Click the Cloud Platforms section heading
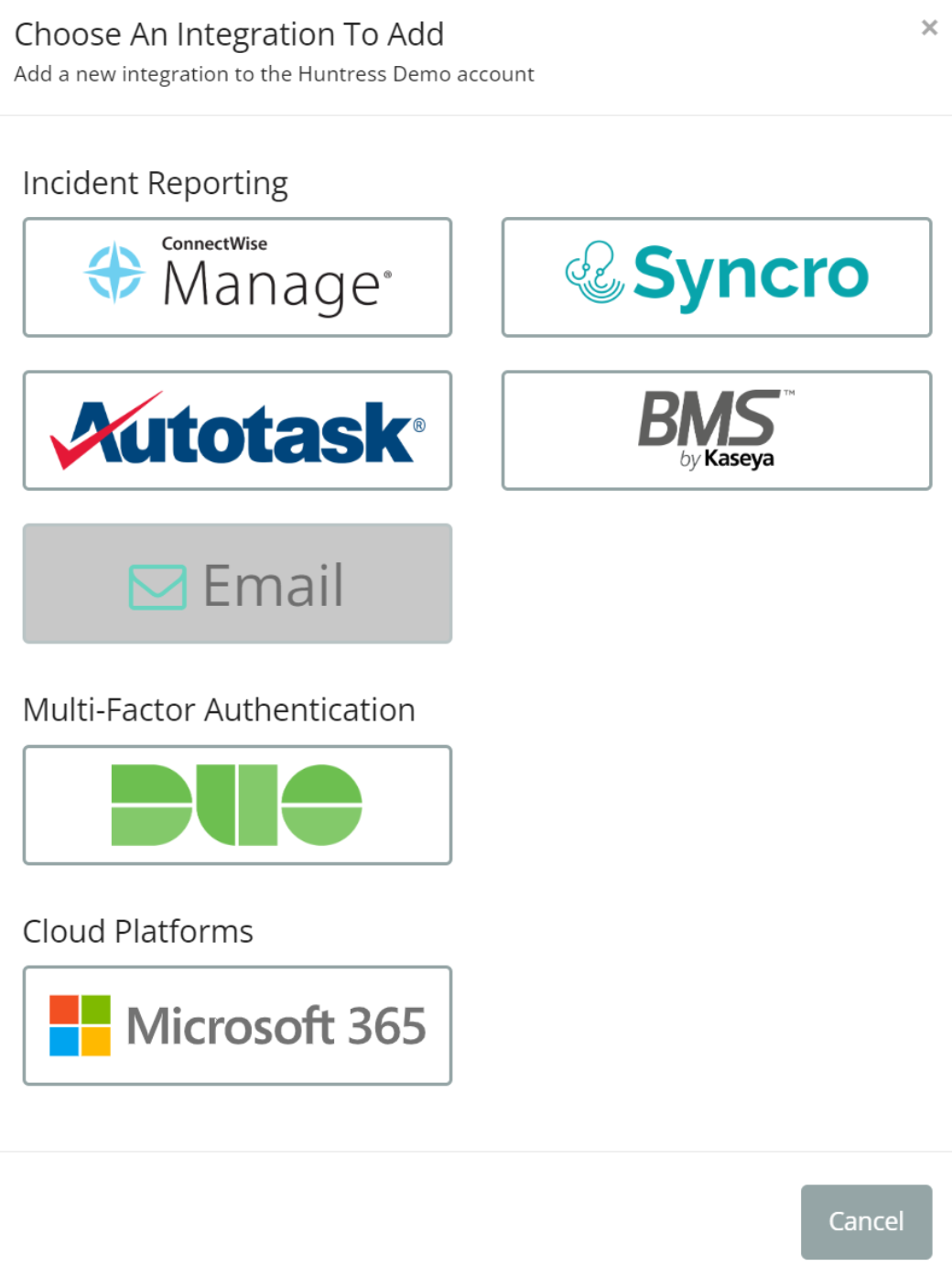The width and height of the screenshot is (952, 1266). (x=138, y=931)
